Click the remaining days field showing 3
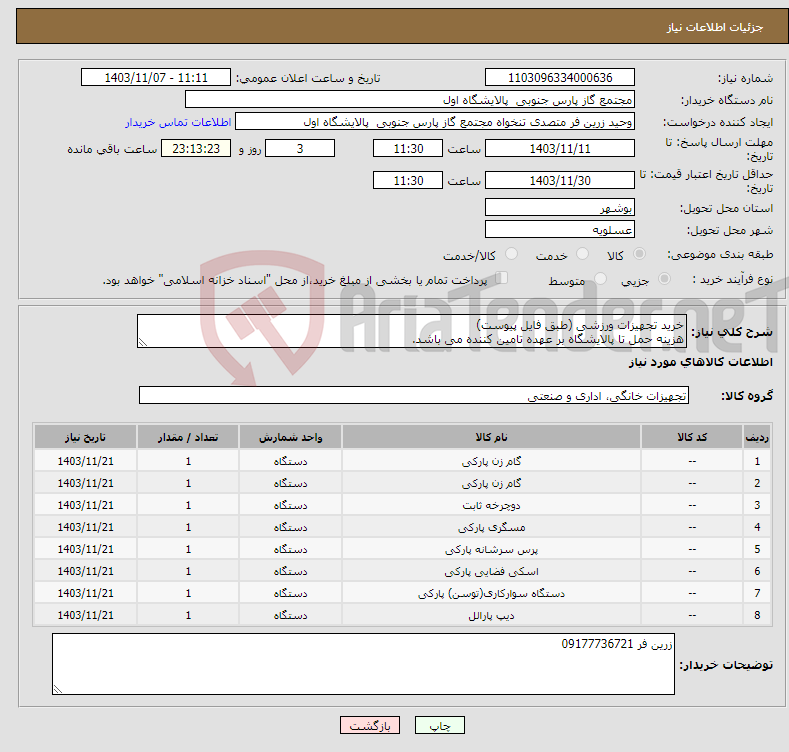Viewport: 789px width, 752px height. coord(300,148)
